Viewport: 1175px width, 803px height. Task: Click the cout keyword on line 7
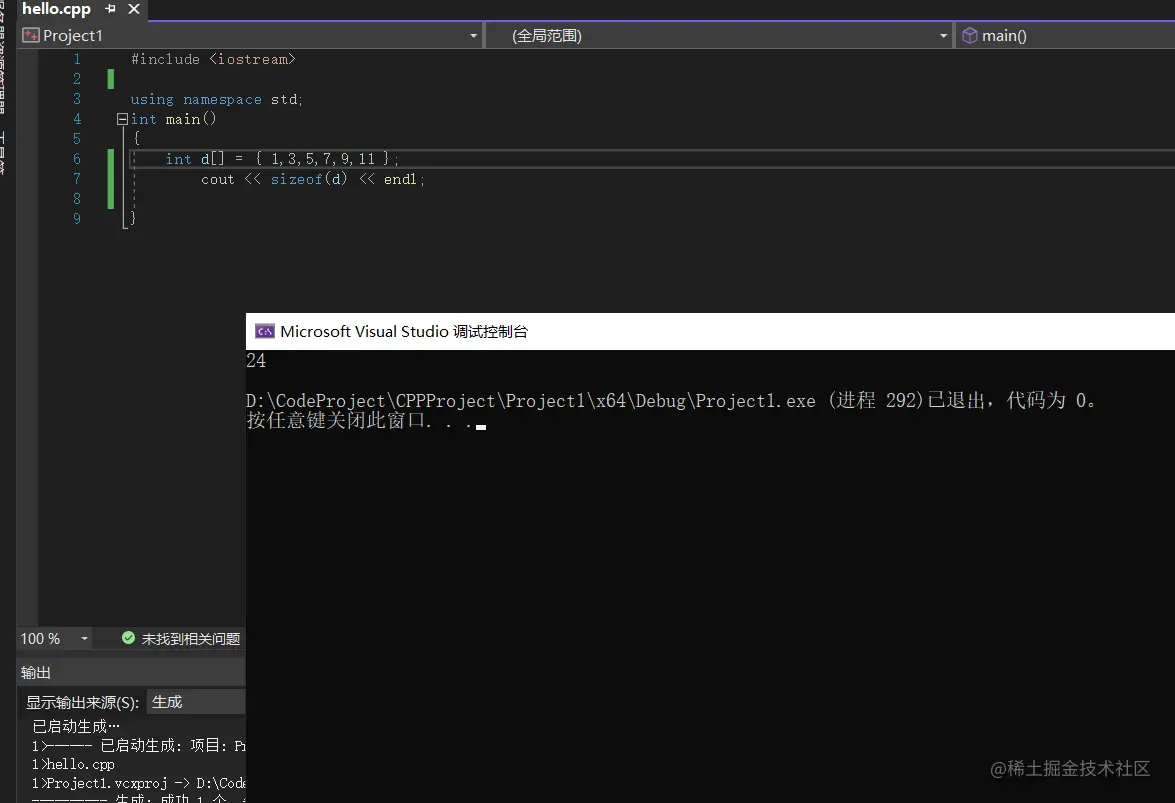point(217,179)
